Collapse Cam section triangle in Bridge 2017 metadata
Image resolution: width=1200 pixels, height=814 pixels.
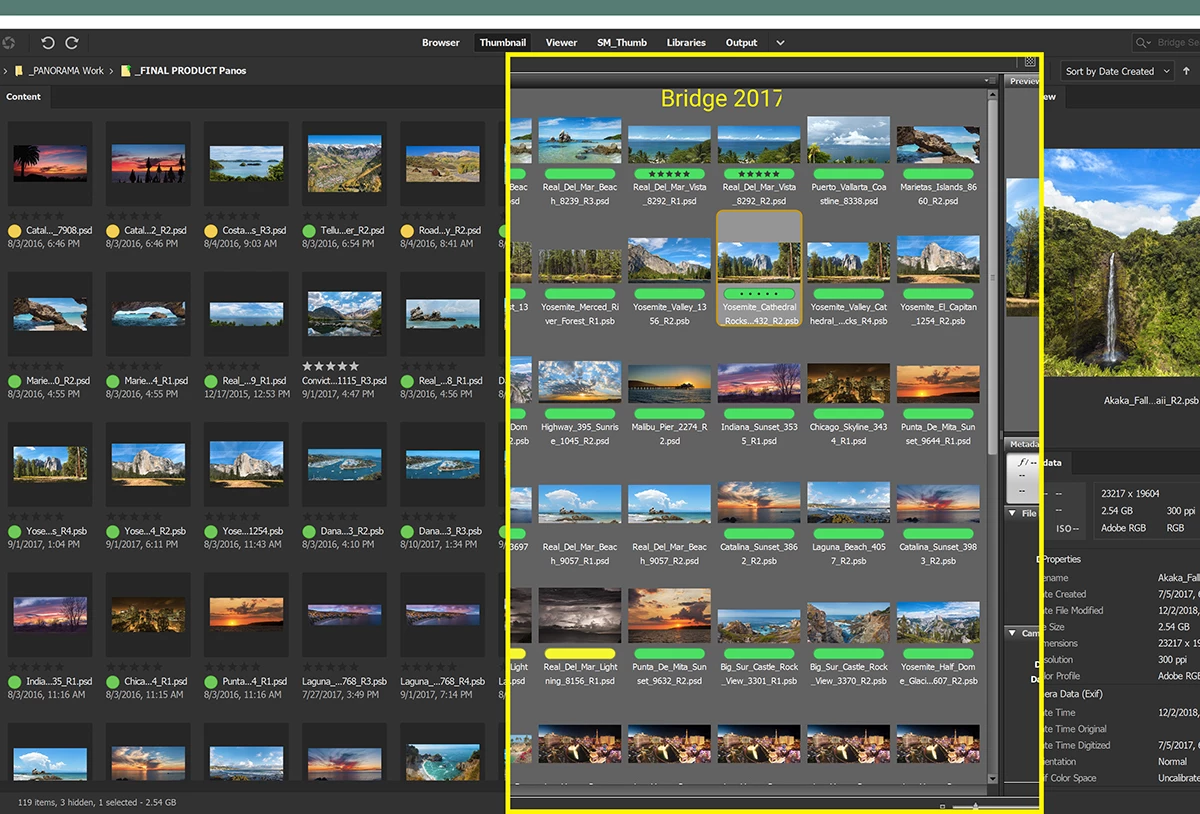pyautogui.click(x=1012, y=633)
